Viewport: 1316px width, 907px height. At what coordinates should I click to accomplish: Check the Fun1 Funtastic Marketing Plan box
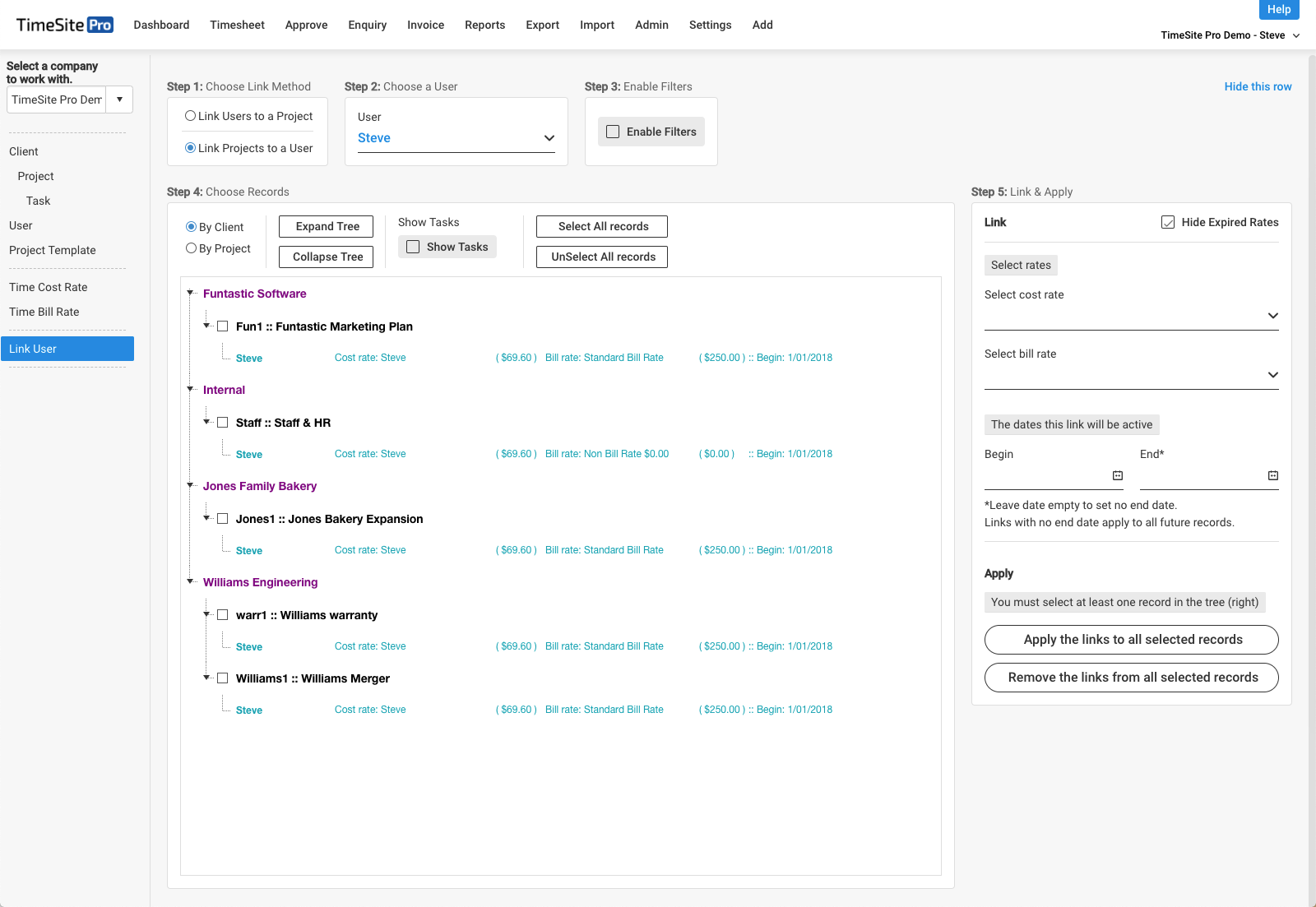click(x=222, y=326)
